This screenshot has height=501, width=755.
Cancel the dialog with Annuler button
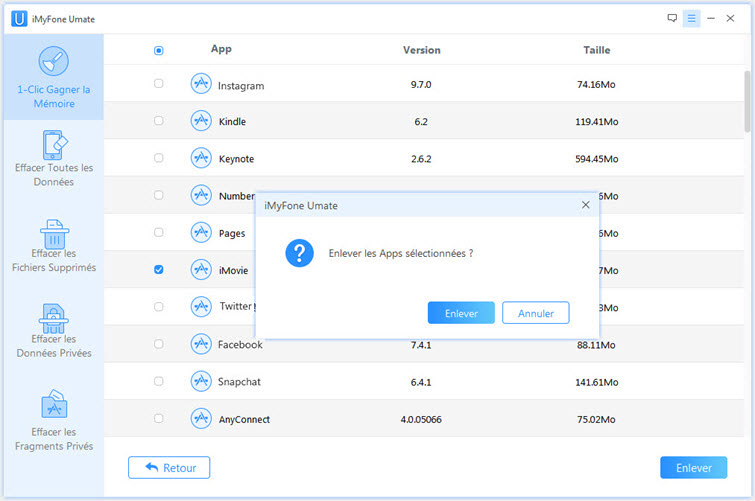coord(535,313)
